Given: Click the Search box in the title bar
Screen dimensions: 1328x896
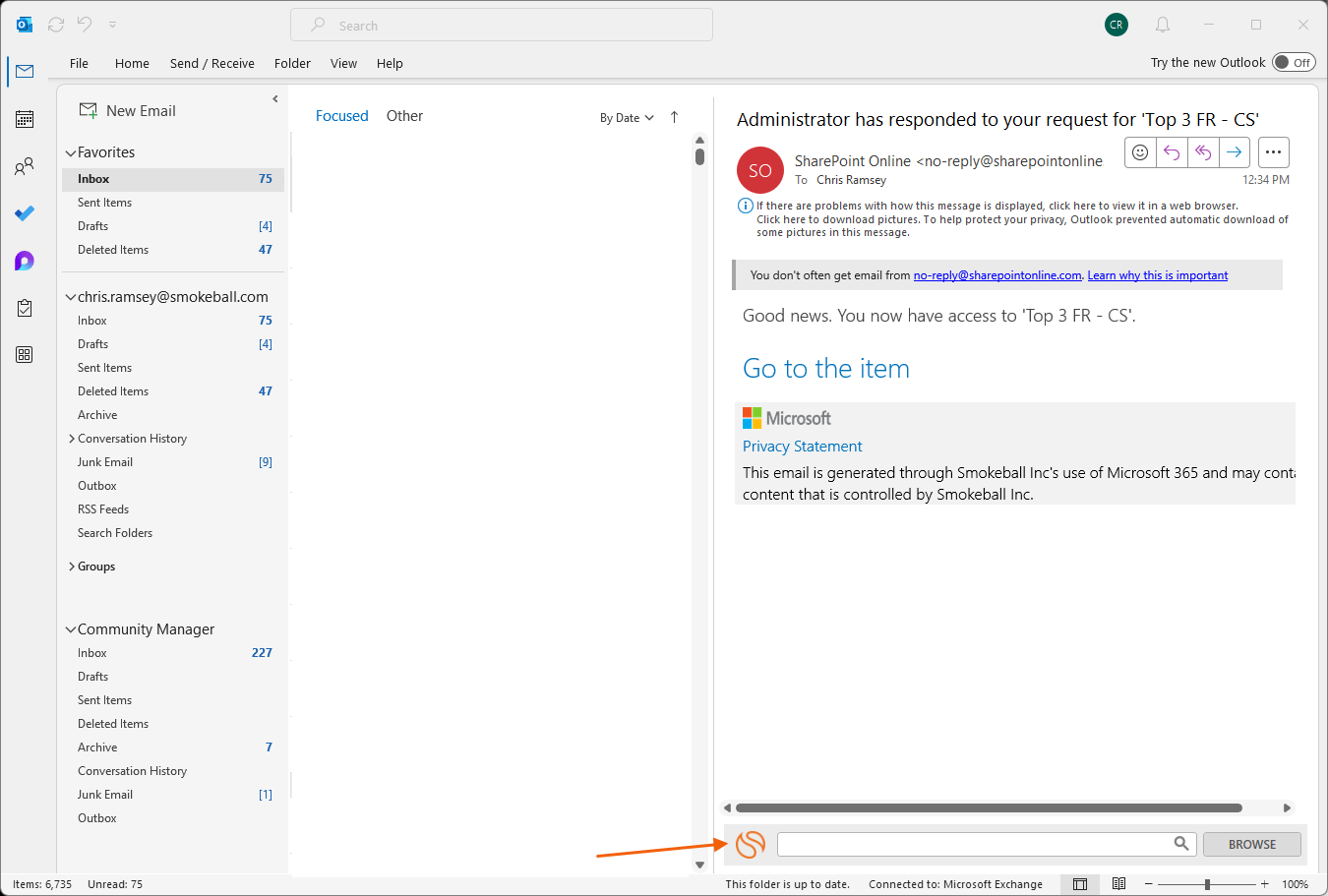Looking at the screenshot, I should [502, 25].
